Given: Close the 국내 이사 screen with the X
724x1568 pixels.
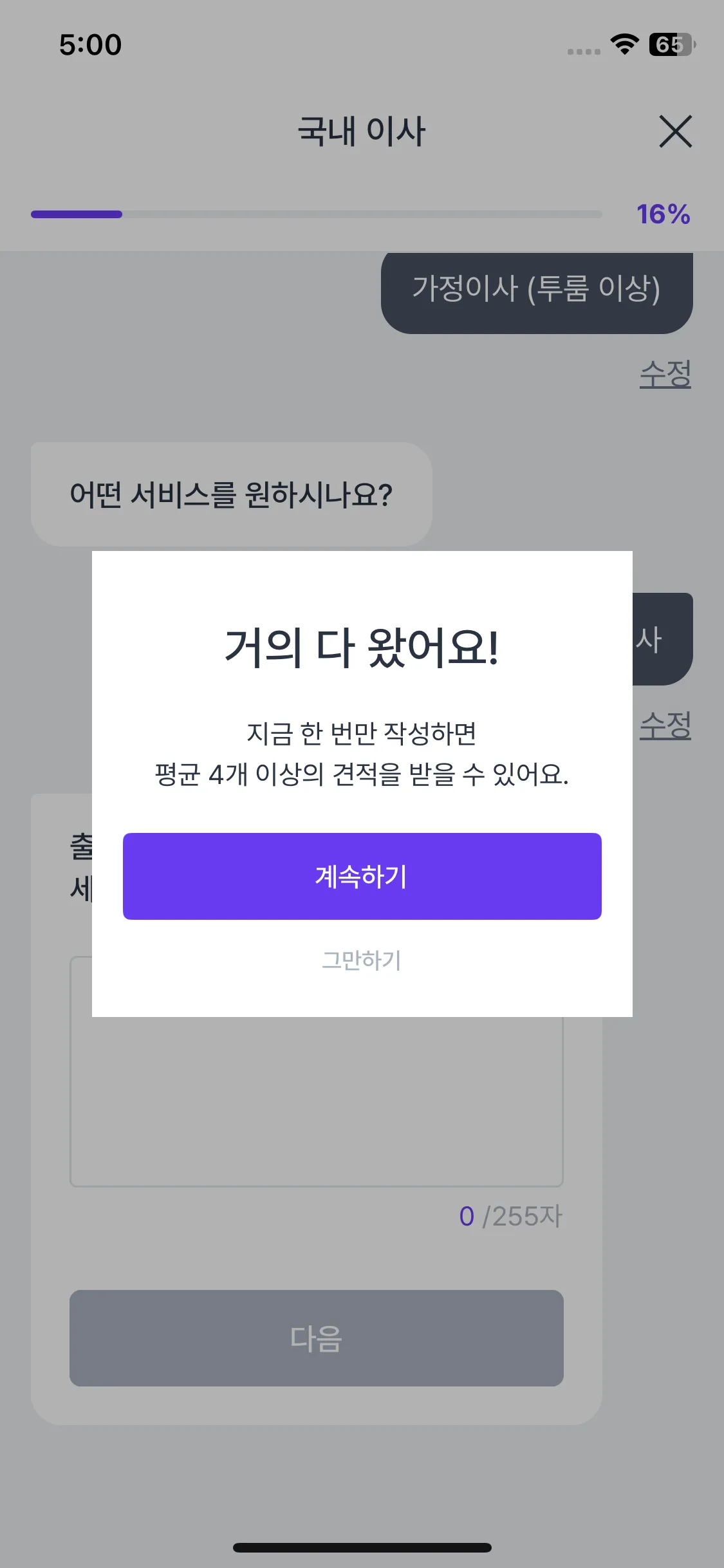Looking at the screenshot, I should point(676,131).
